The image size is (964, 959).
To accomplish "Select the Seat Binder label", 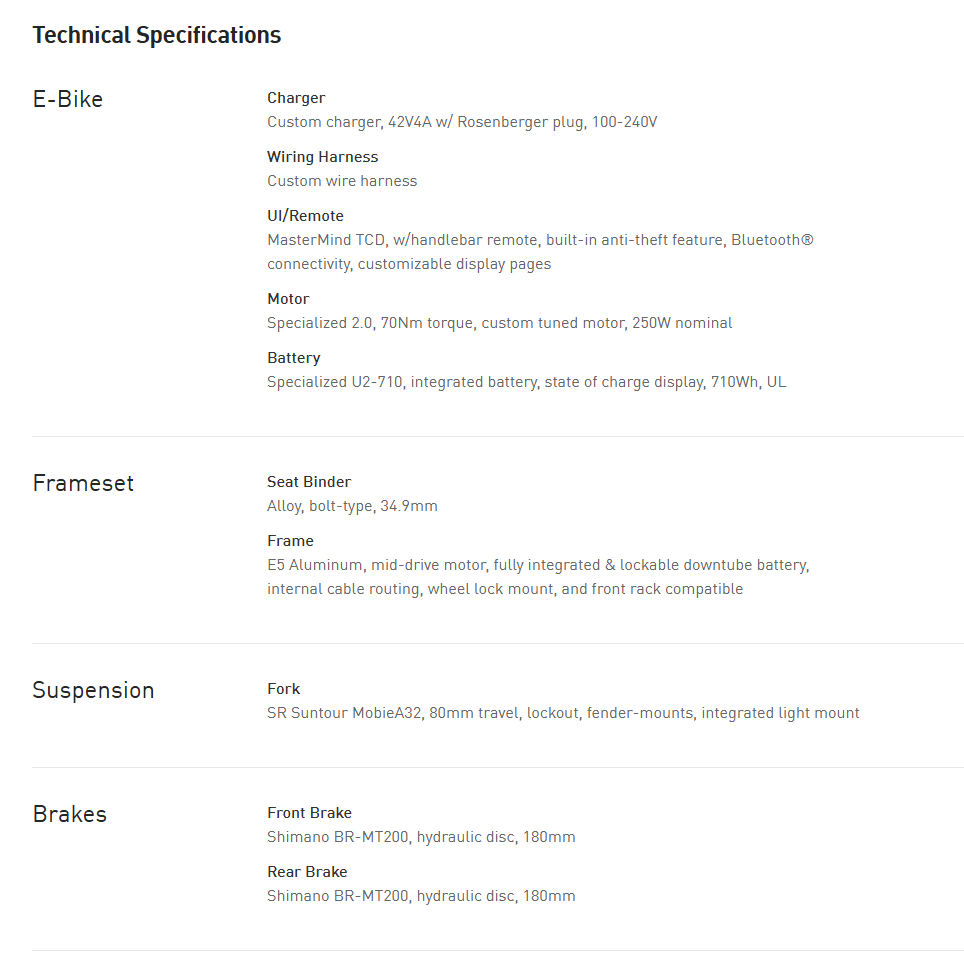I will 309,482.
